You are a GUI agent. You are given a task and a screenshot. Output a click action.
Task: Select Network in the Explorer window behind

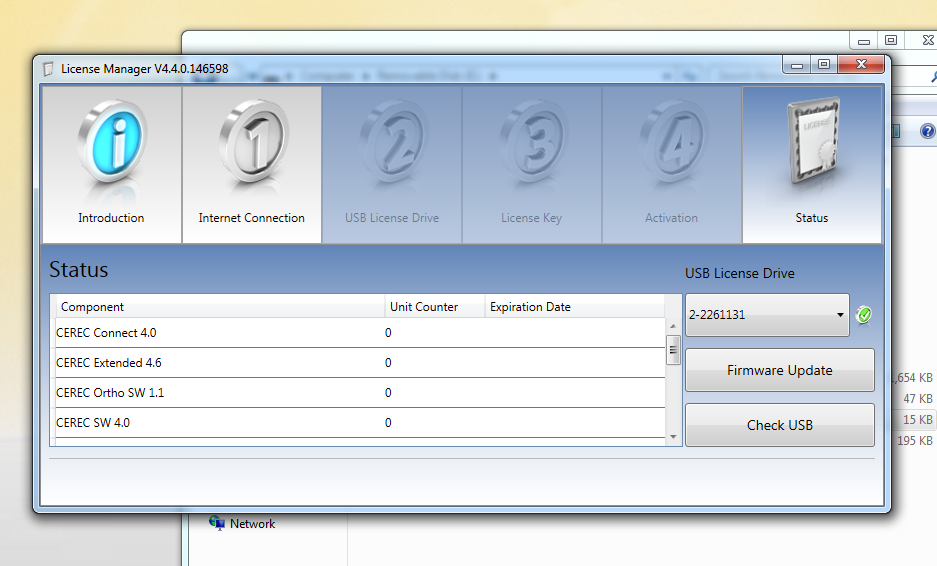click(x=242, y=524)
